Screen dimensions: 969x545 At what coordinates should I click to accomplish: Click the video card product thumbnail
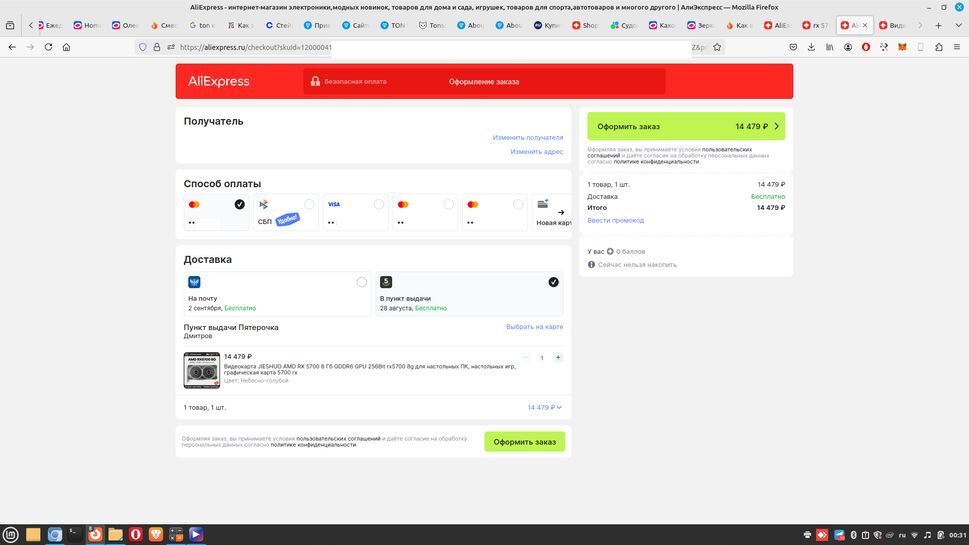coord(201,370)
